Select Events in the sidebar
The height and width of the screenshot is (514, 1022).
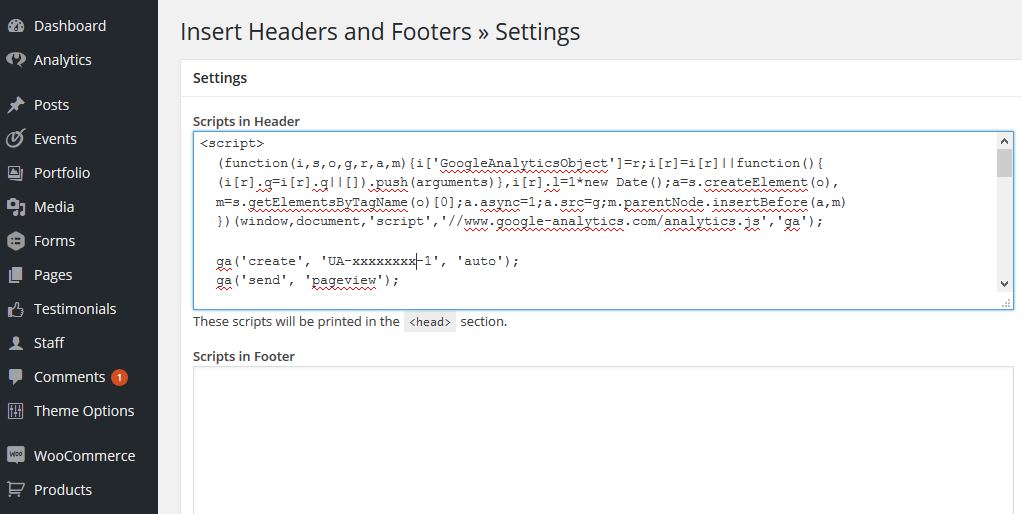tap(55, 139)
